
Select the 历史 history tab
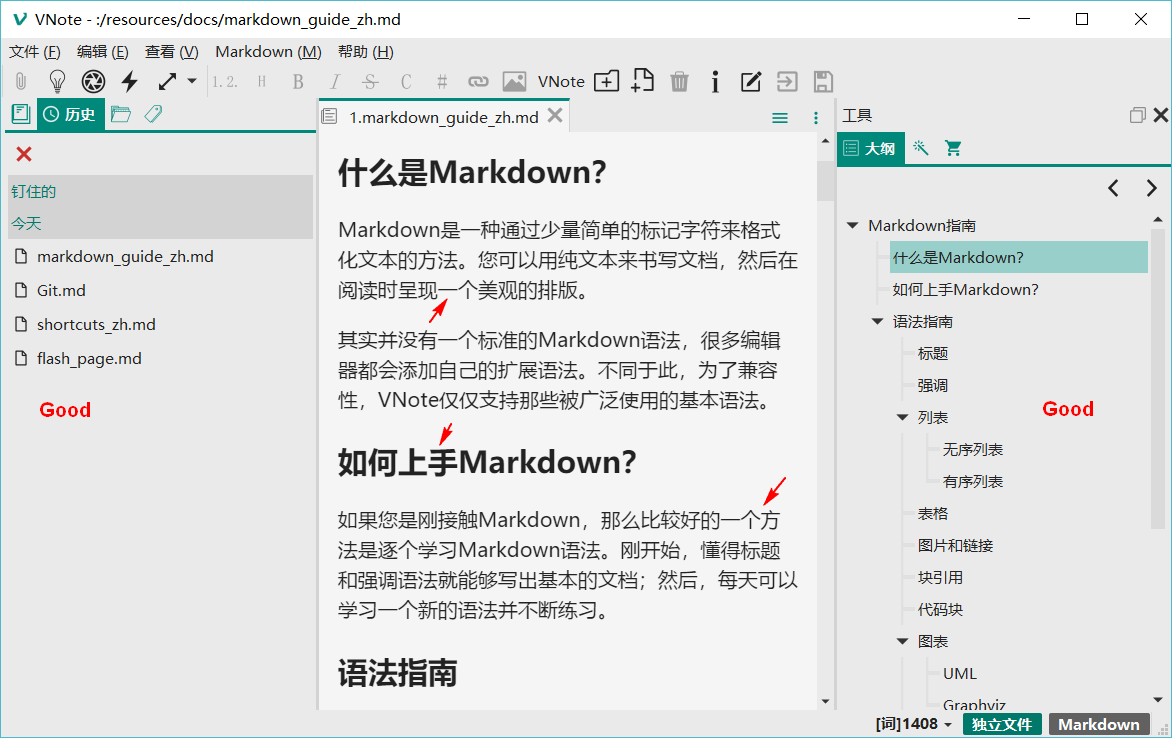(70, 114)
